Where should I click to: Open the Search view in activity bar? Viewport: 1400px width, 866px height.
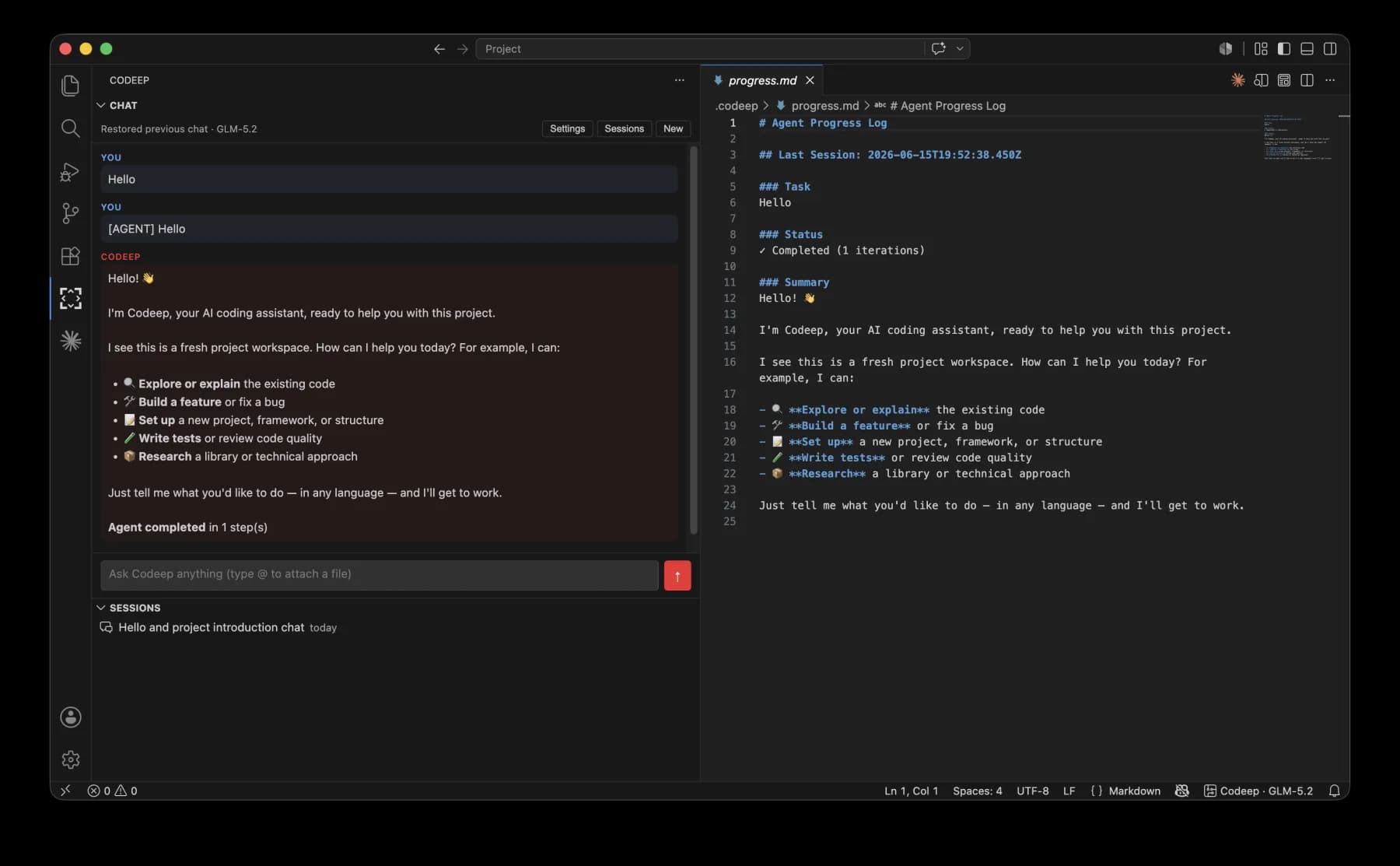(x=70, y=128)
